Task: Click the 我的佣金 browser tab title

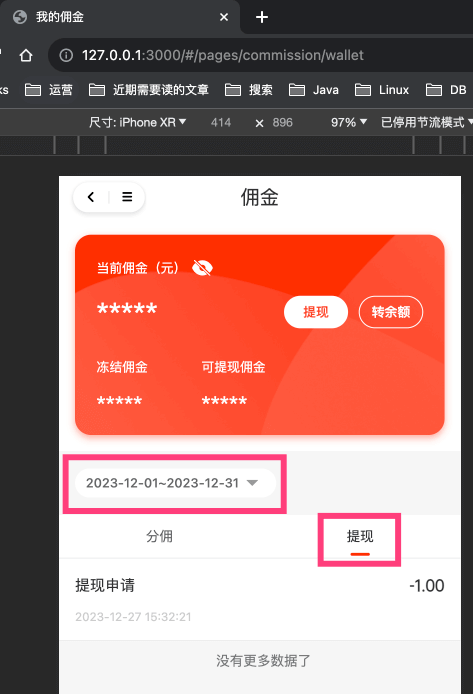Action: pyautogui.click(x=60, y=17)
